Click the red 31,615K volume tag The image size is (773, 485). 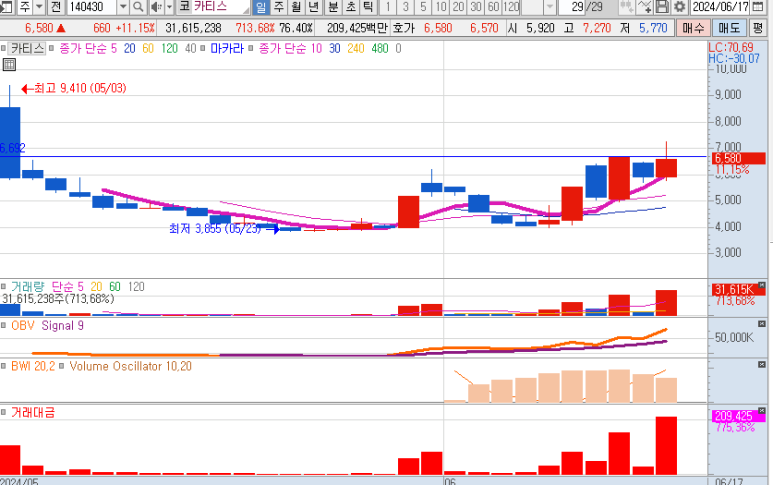pos(736,290)
